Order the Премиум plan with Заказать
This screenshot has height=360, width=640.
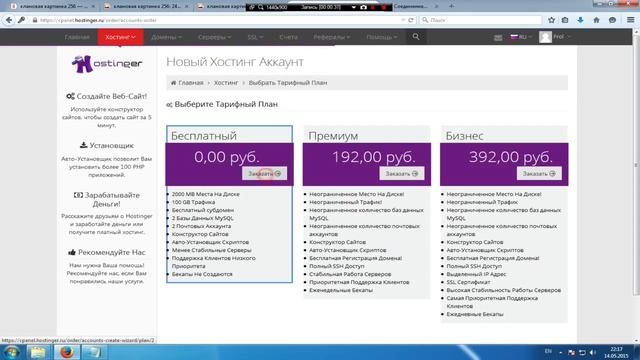(402, 173)
